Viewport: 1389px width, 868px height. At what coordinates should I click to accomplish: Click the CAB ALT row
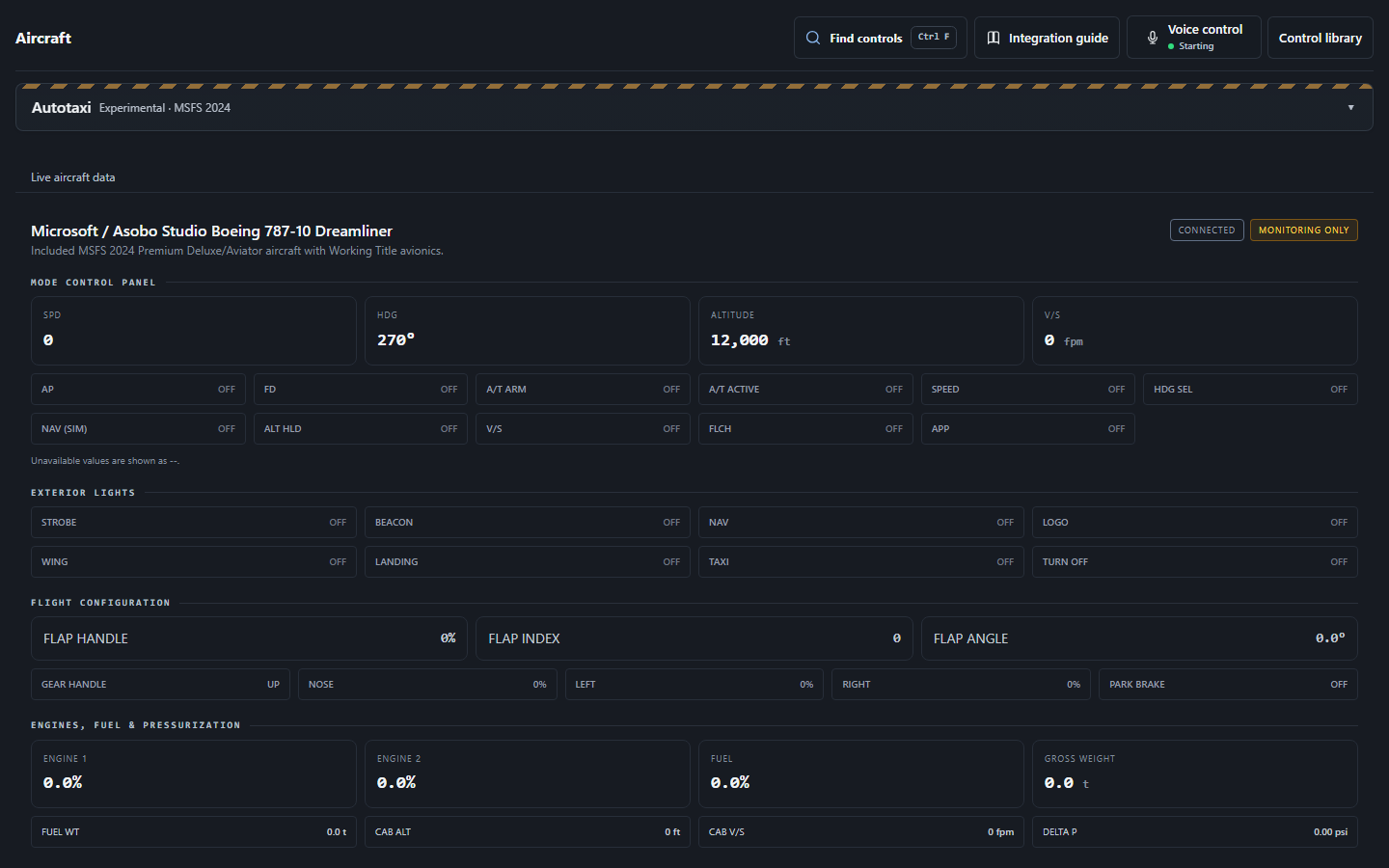(x=527, y=832)
